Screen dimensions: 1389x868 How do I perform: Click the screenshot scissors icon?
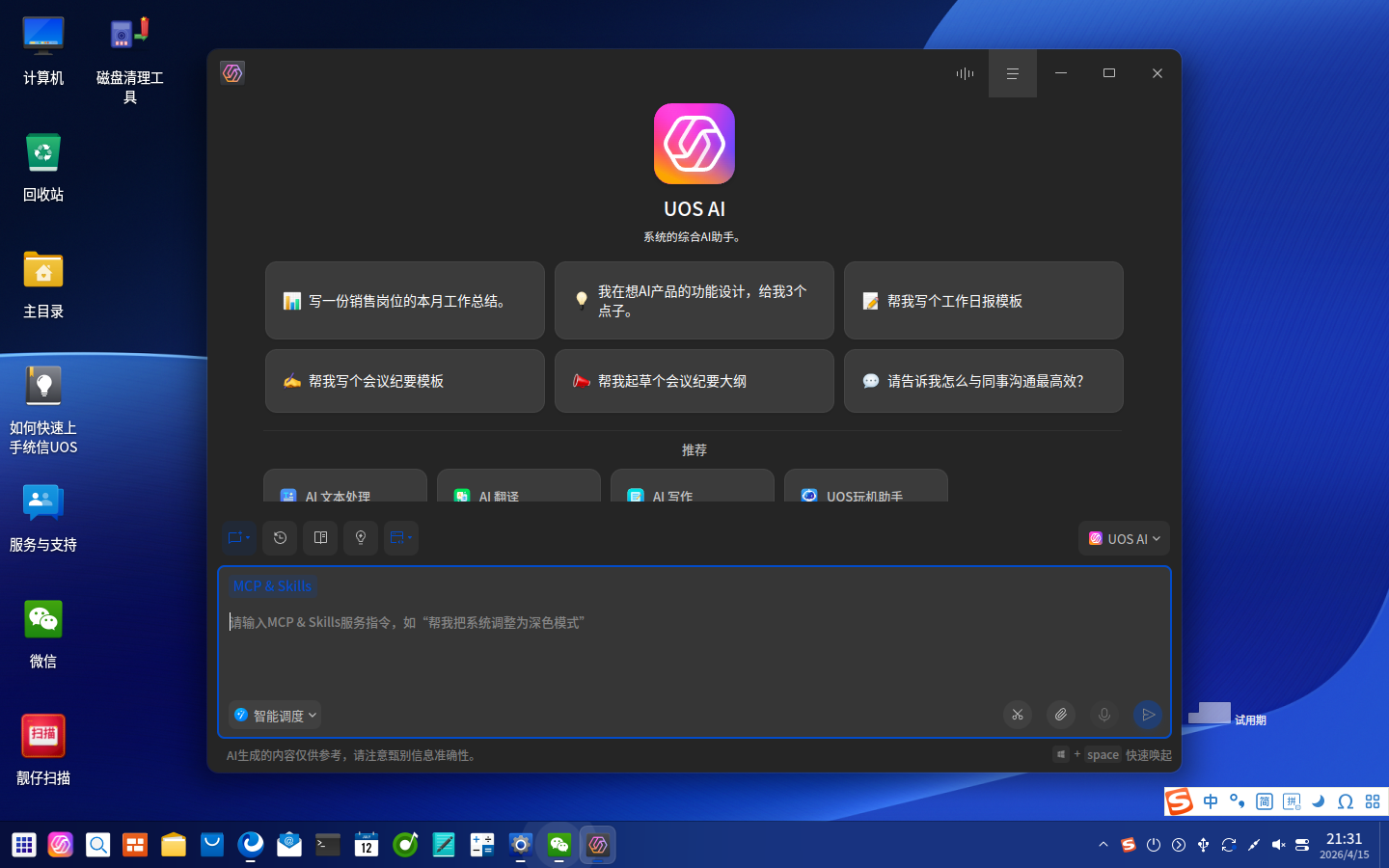(1018, 715)
